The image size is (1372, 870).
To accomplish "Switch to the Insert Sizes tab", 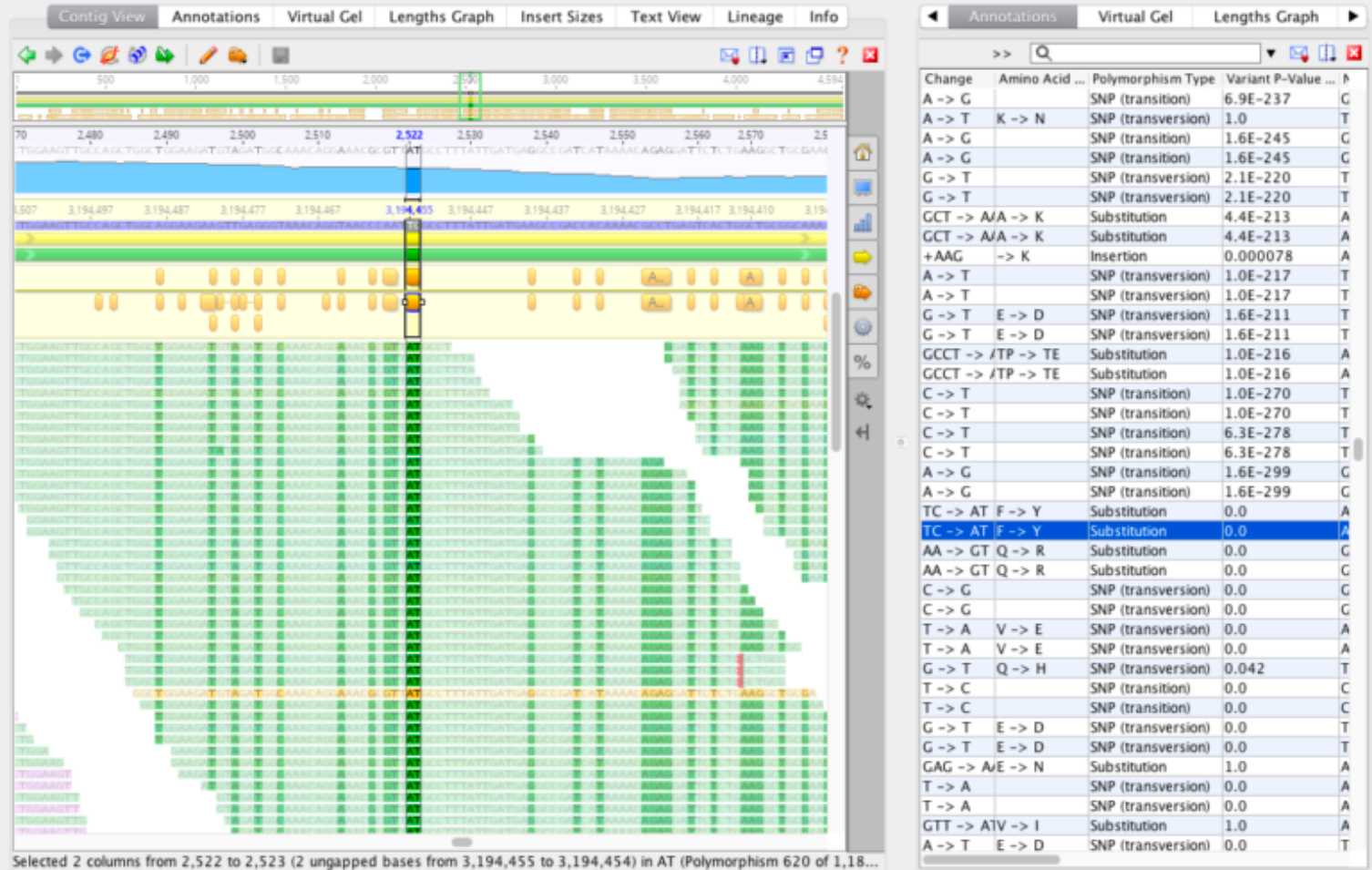I will pyautogui.click(x=561, y=16).
